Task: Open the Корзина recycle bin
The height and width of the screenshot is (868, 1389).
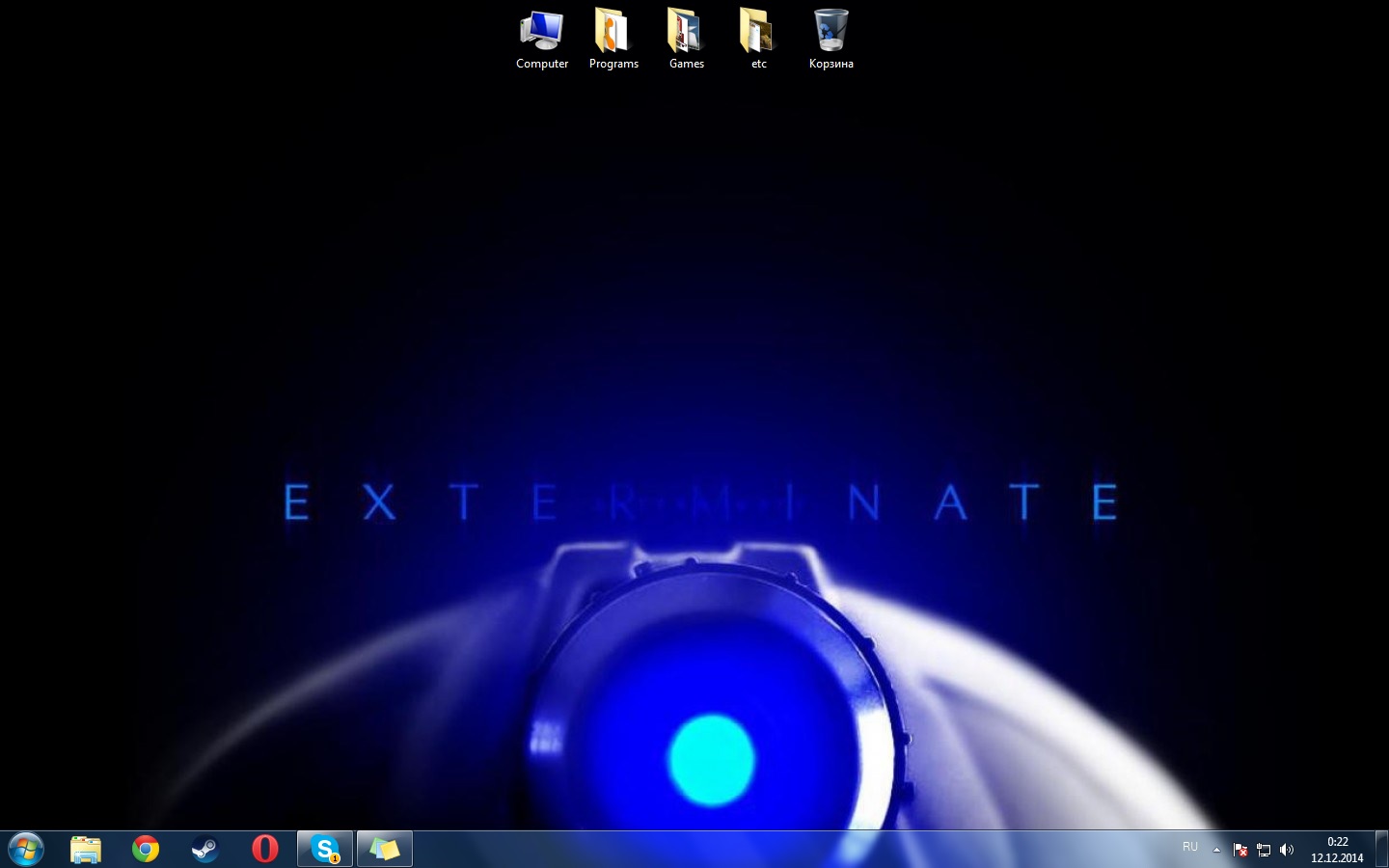Action: [x=831, y=41]
